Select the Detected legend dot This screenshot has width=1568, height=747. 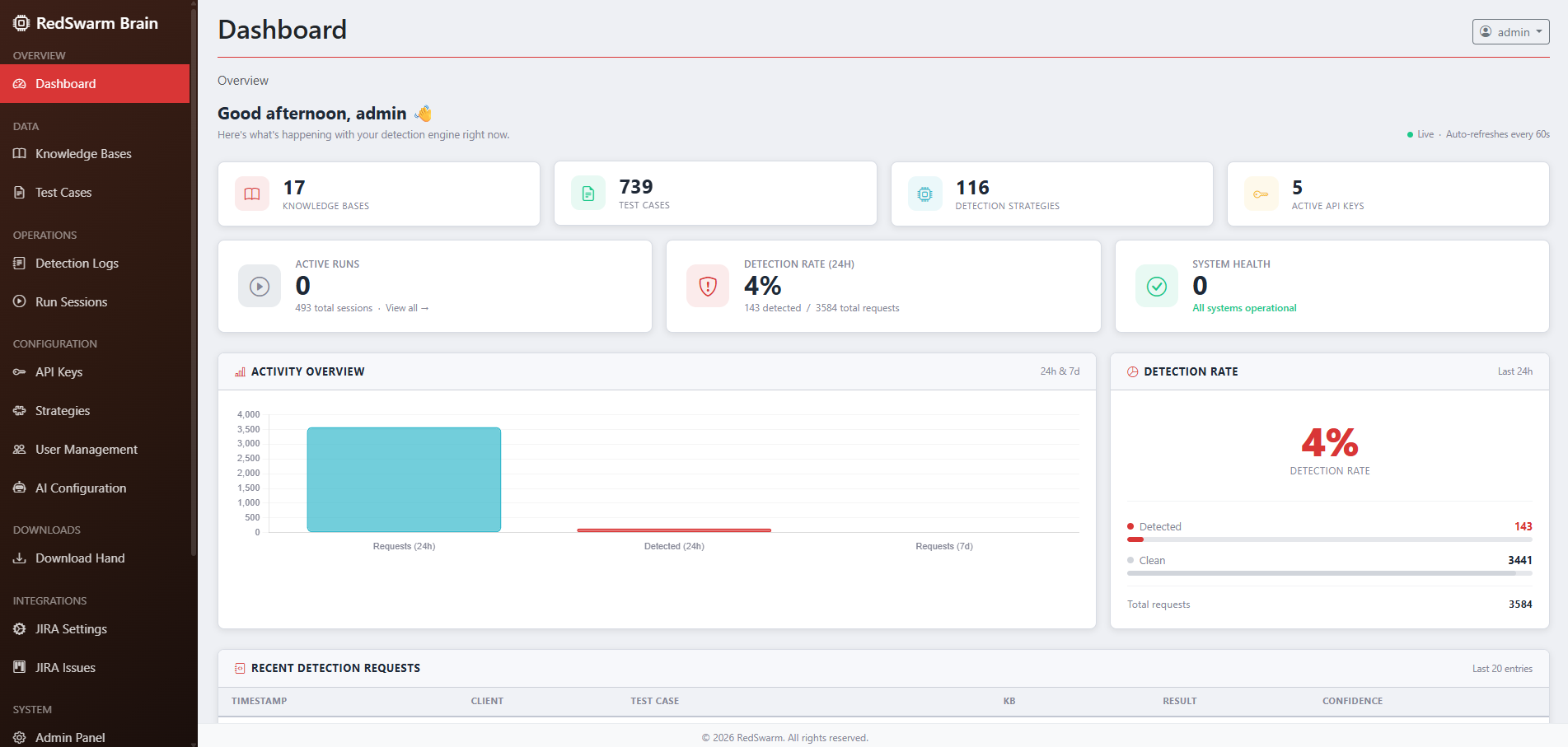tap(1130, 526)
